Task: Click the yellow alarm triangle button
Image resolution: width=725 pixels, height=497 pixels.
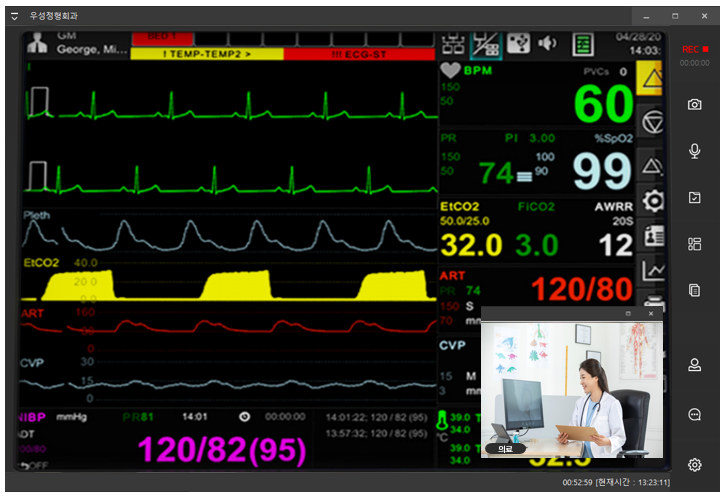Action: [x=650, y=78]
